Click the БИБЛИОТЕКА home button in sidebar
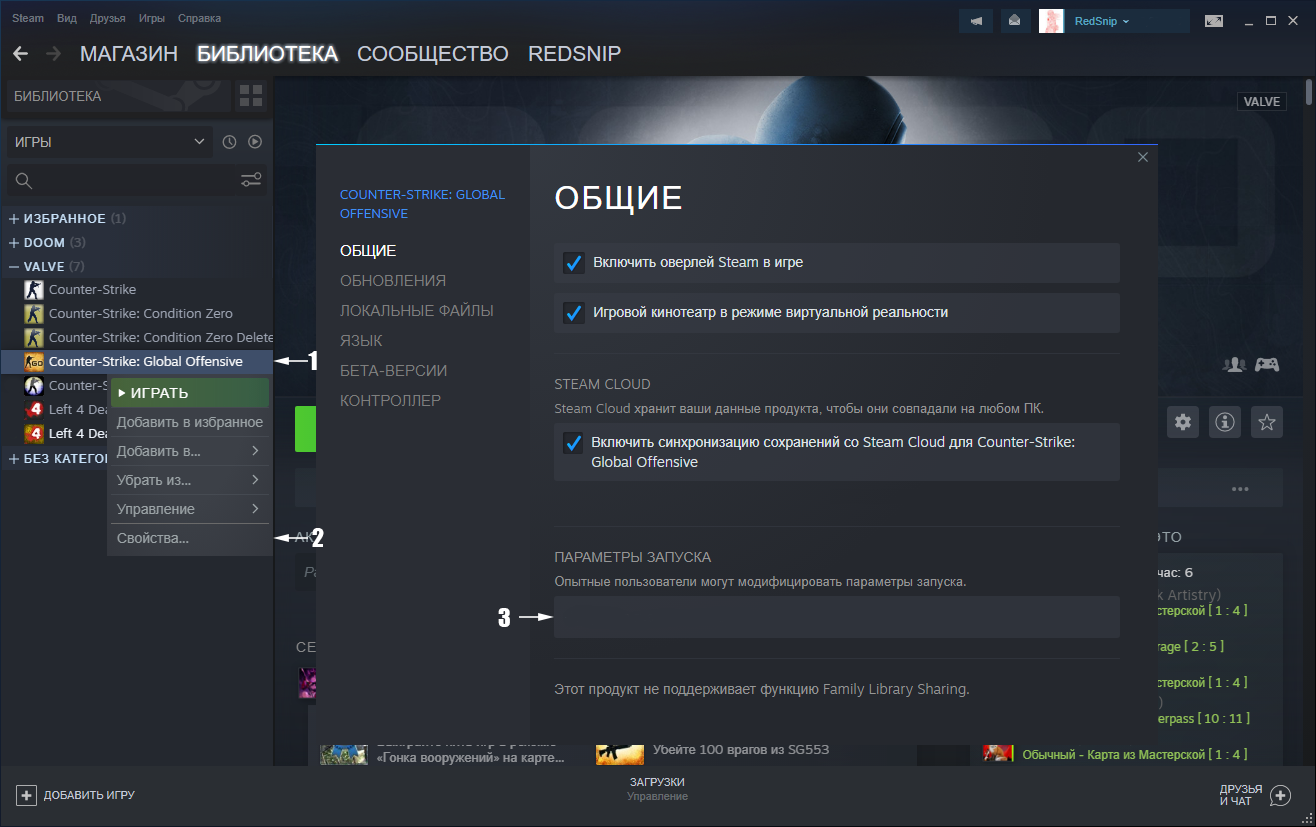 [118, 96]
